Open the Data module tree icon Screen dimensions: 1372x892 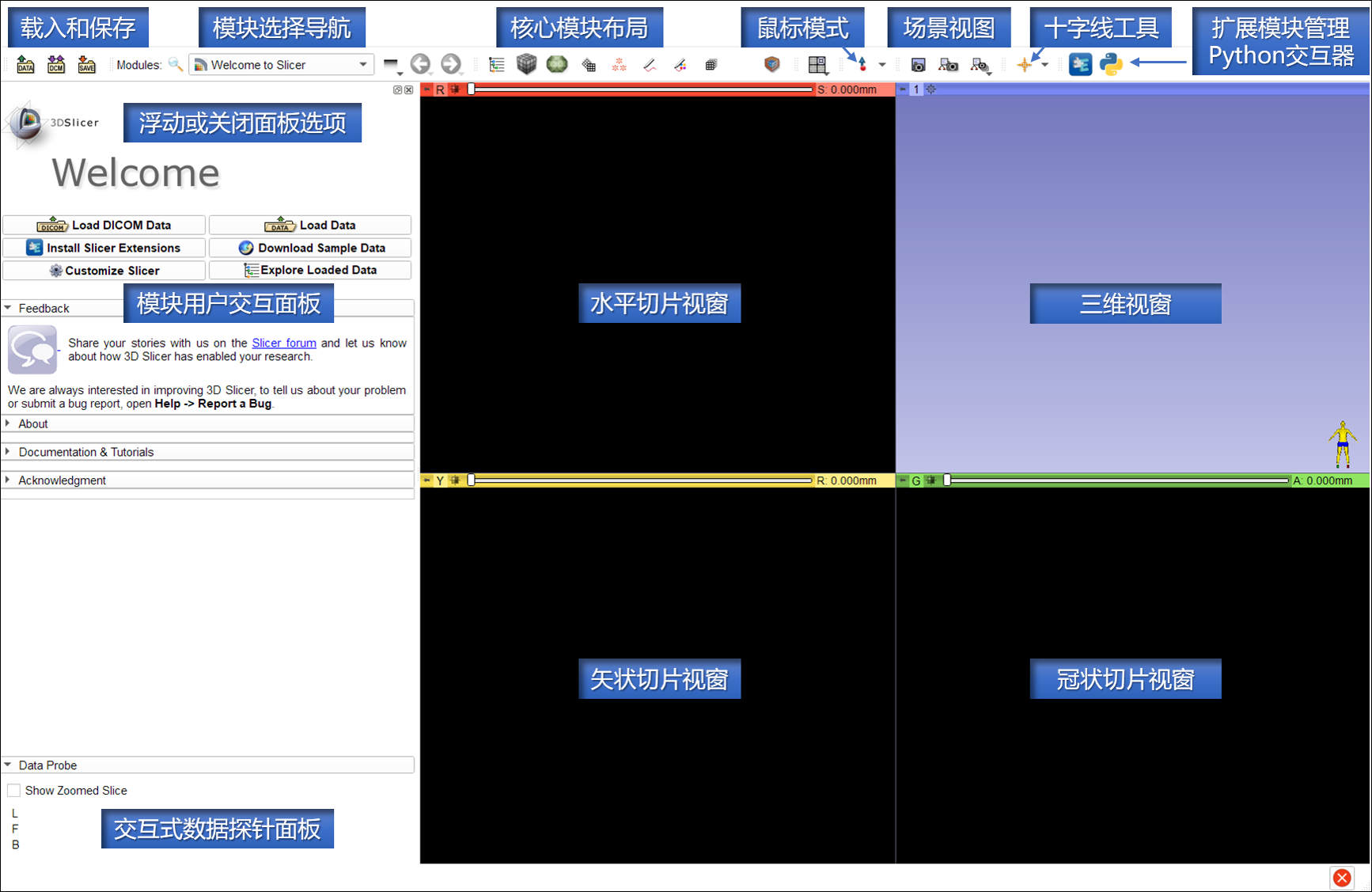(x=497, y=65)
